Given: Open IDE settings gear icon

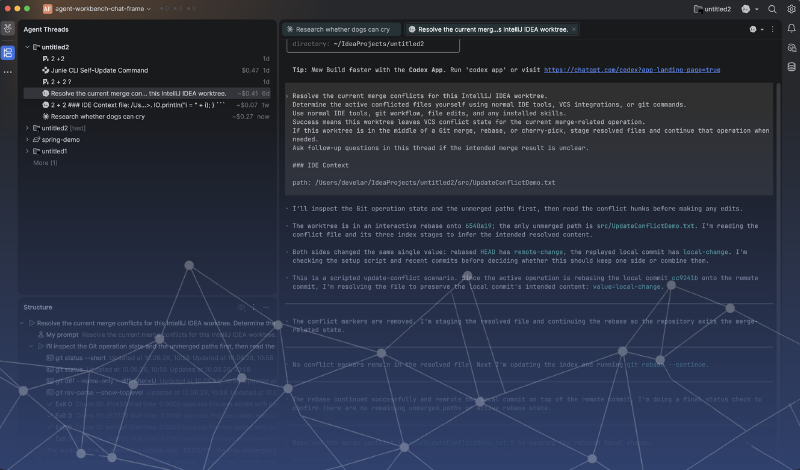Looking at the screenshot, I should (791, 9).
